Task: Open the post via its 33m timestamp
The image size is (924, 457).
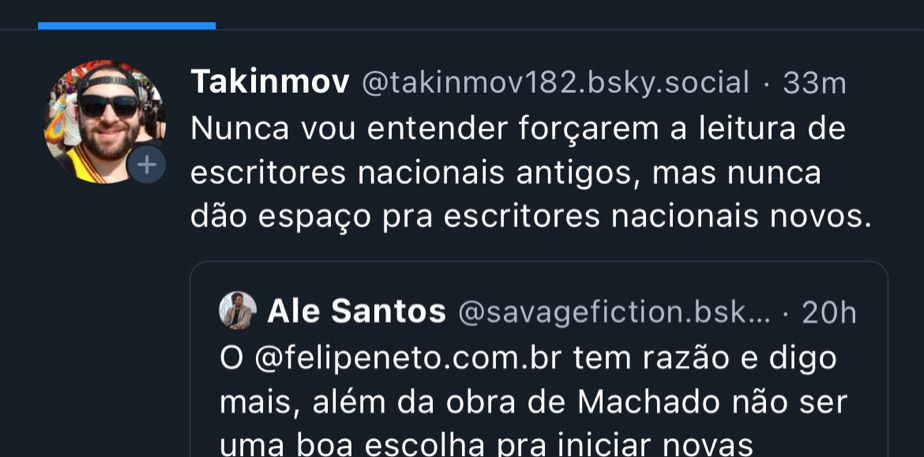Action: (x=814, y=83)
